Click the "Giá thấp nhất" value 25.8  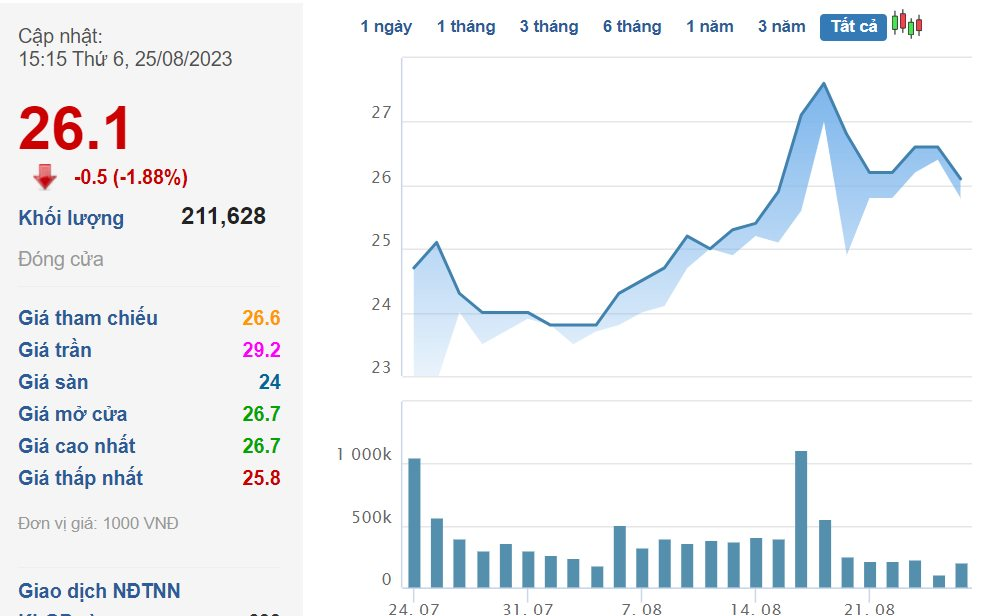point(262,478)
